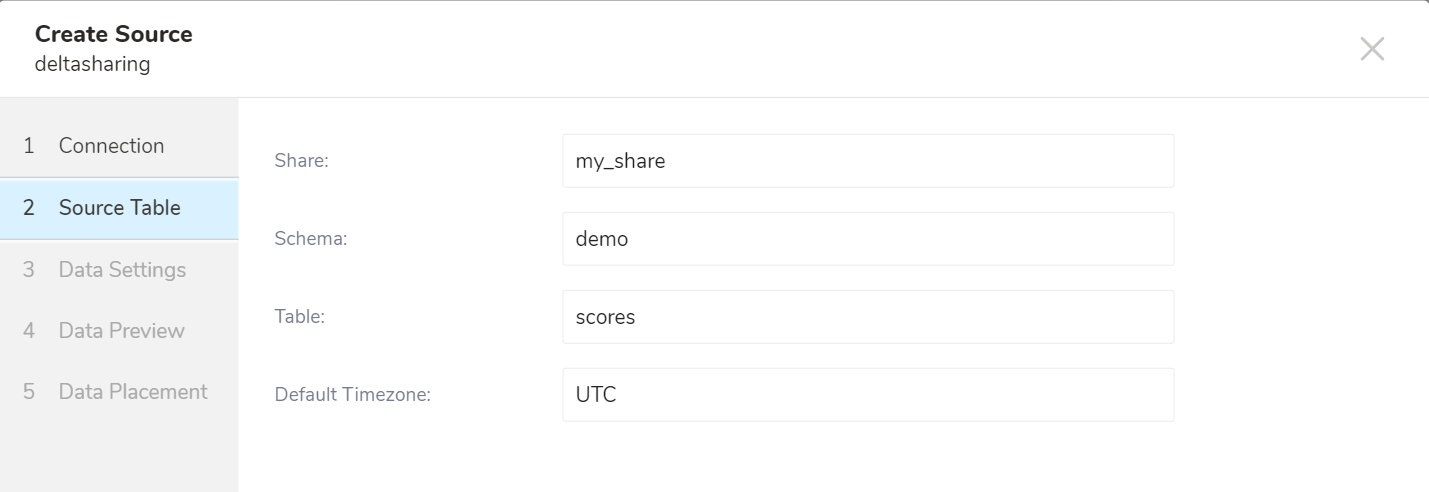Switch to the Data Preview step
Image resolution: width=1429 pixels, height=492 pixels.
121,331
